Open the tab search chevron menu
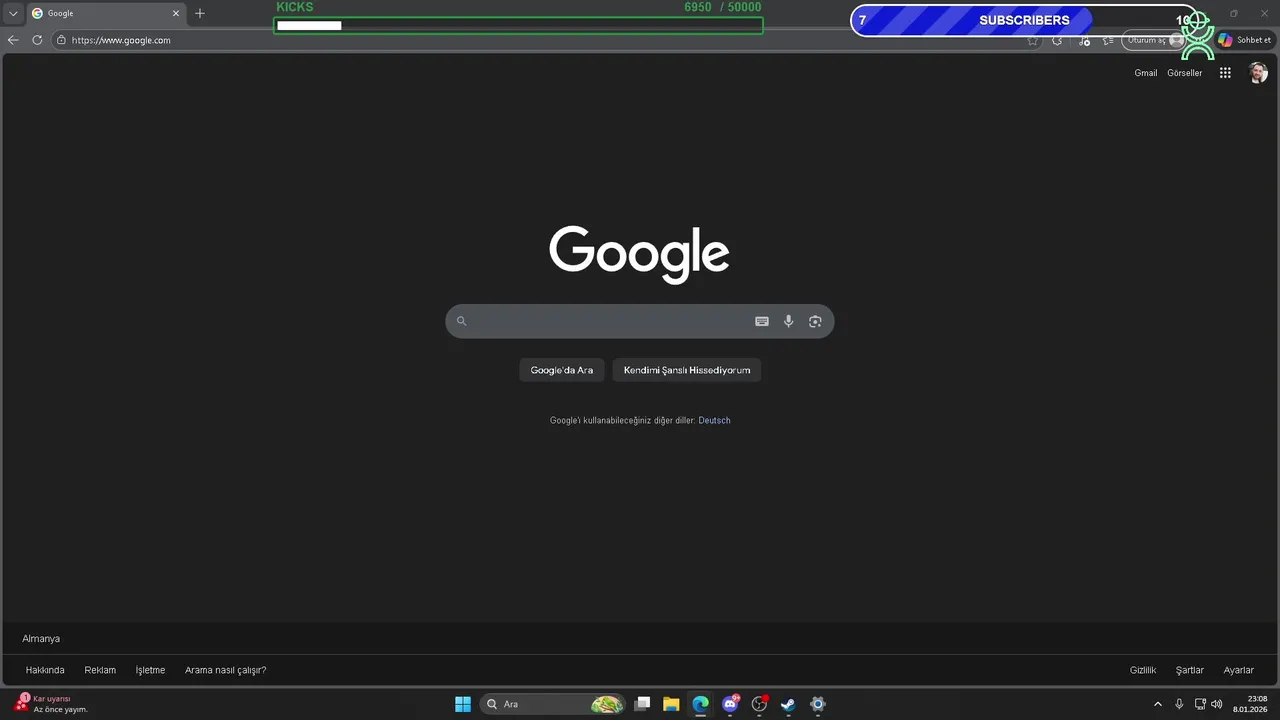The width and height of the screenshot is (1280, 720). pos(13,13)
